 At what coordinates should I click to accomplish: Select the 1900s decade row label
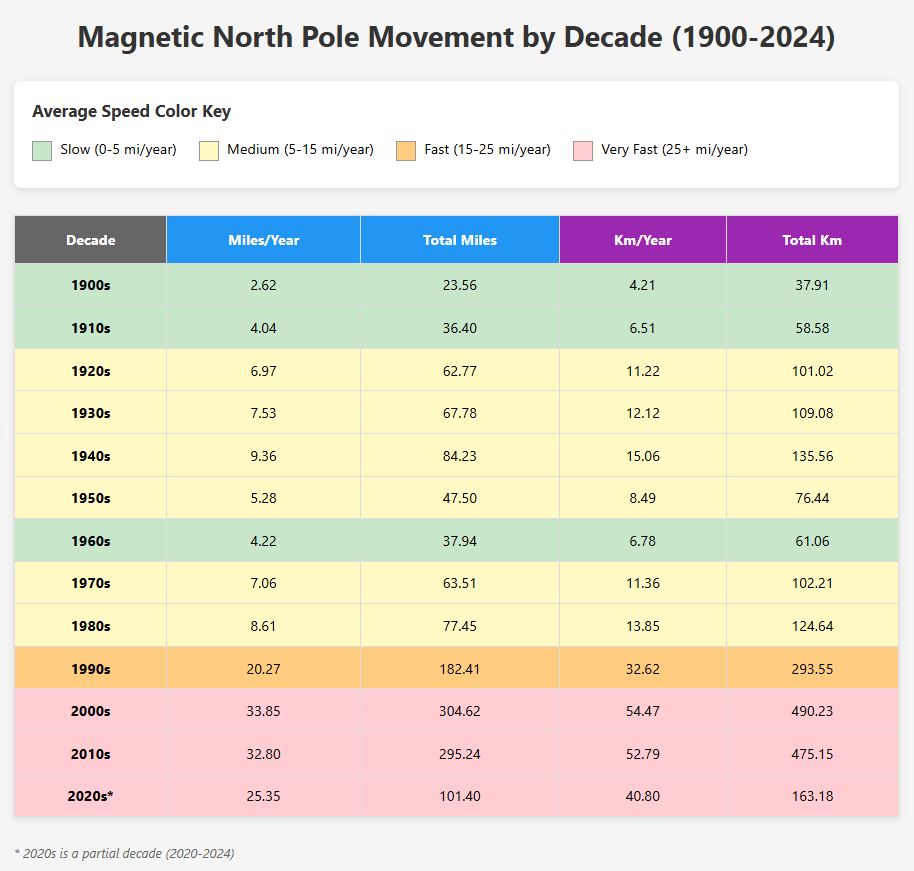[x=90, y=285]
